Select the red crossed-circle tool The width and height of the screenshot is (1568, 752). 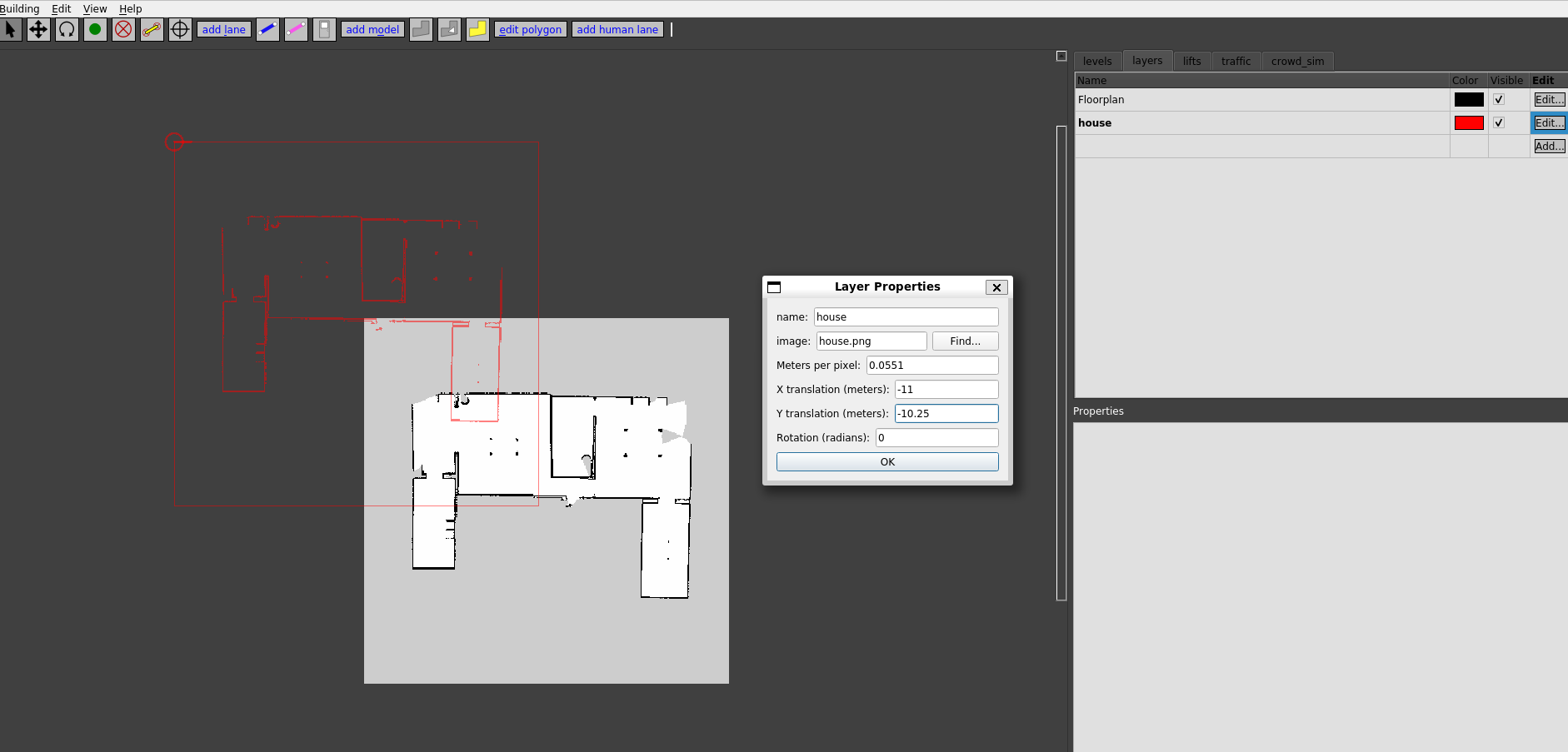pyautogui.click(x=123, y=30)
